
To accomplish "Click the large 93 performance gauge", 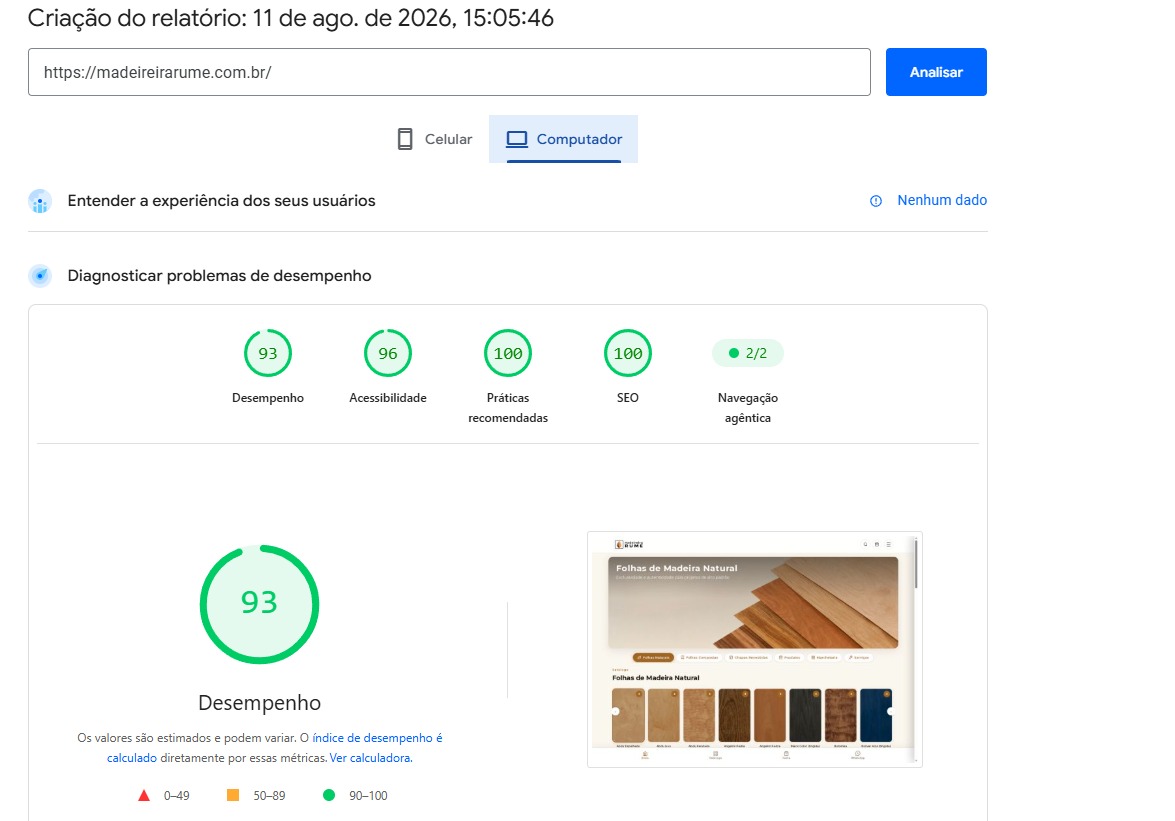I will pyautogui.click(x=259, y=604).
